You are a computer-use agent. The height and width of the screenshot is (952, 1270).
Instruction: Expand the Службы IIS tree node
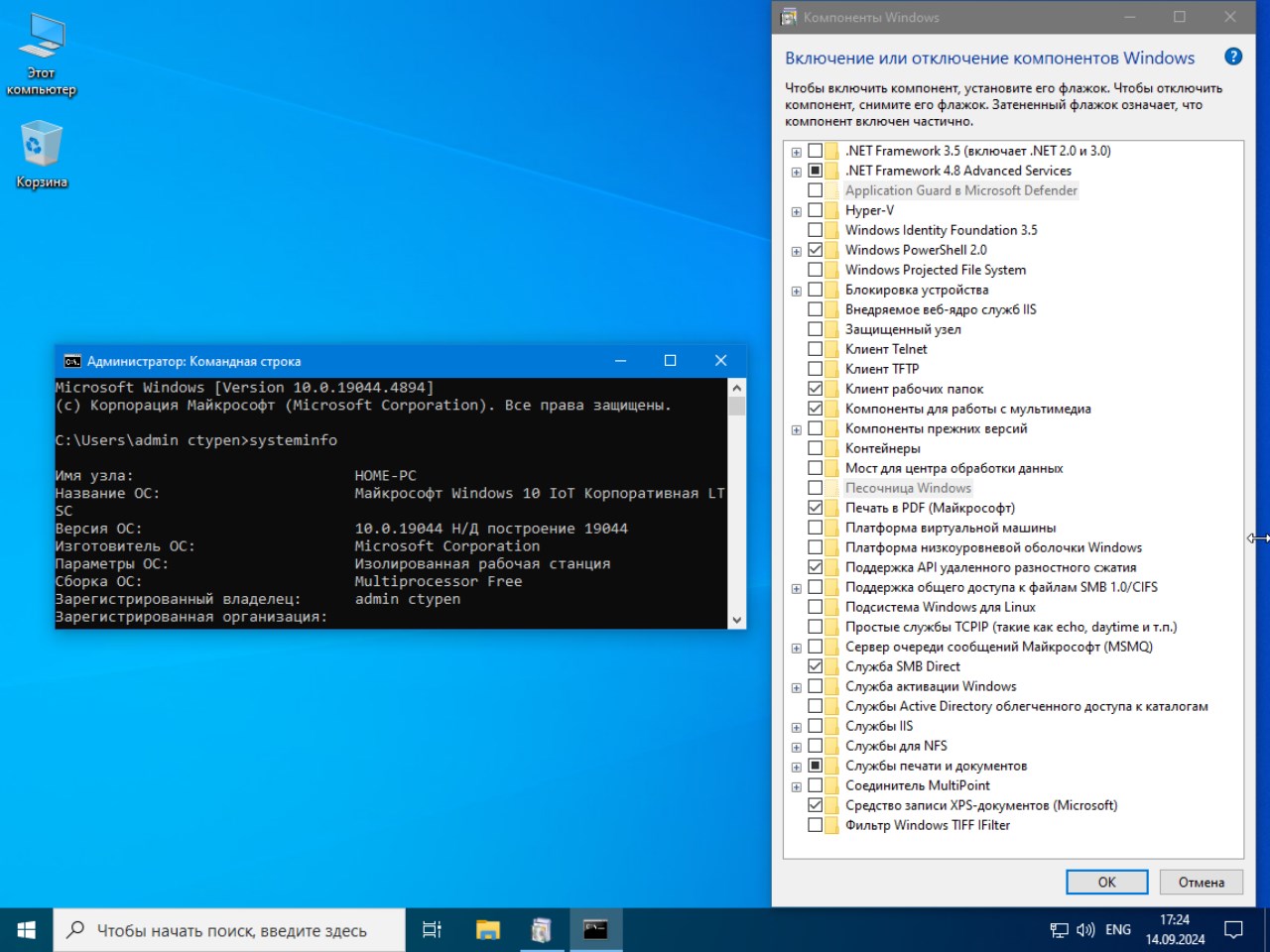(x=796, y=727)
